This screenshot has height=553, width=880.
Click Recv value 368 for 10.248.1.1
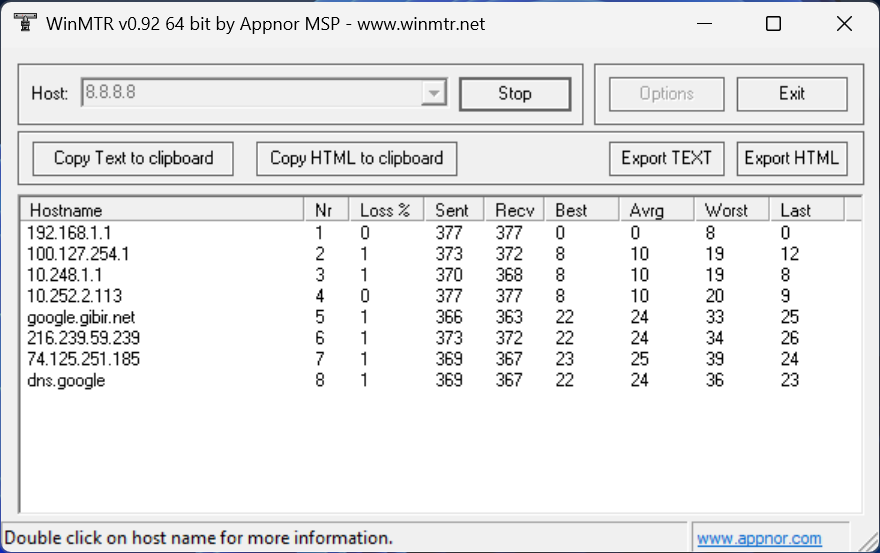509,275
